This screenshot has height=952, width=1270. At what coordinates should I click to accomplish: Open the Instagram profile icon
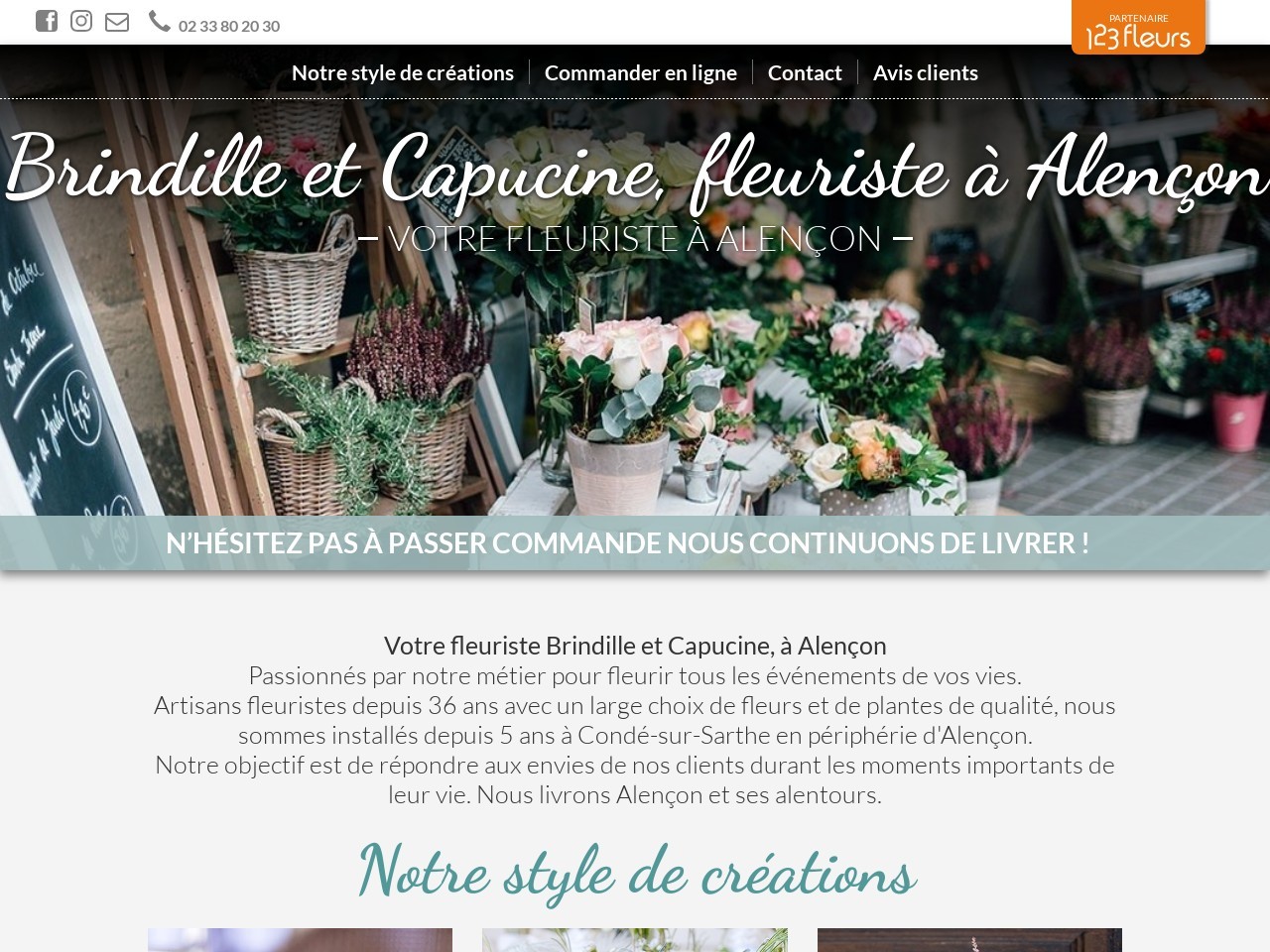click(81, 21)
